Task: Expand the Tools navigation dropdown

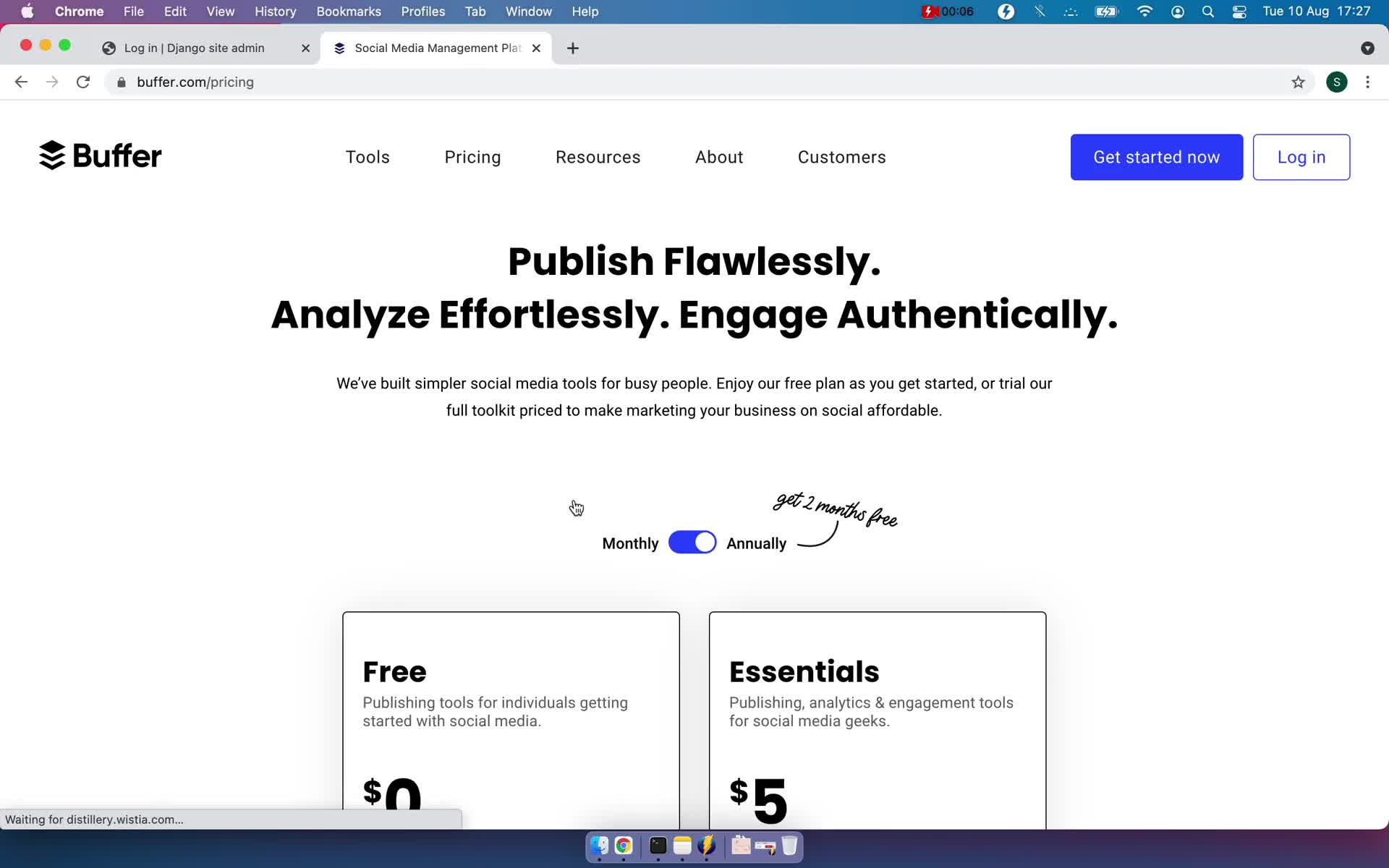Action: 367,157
